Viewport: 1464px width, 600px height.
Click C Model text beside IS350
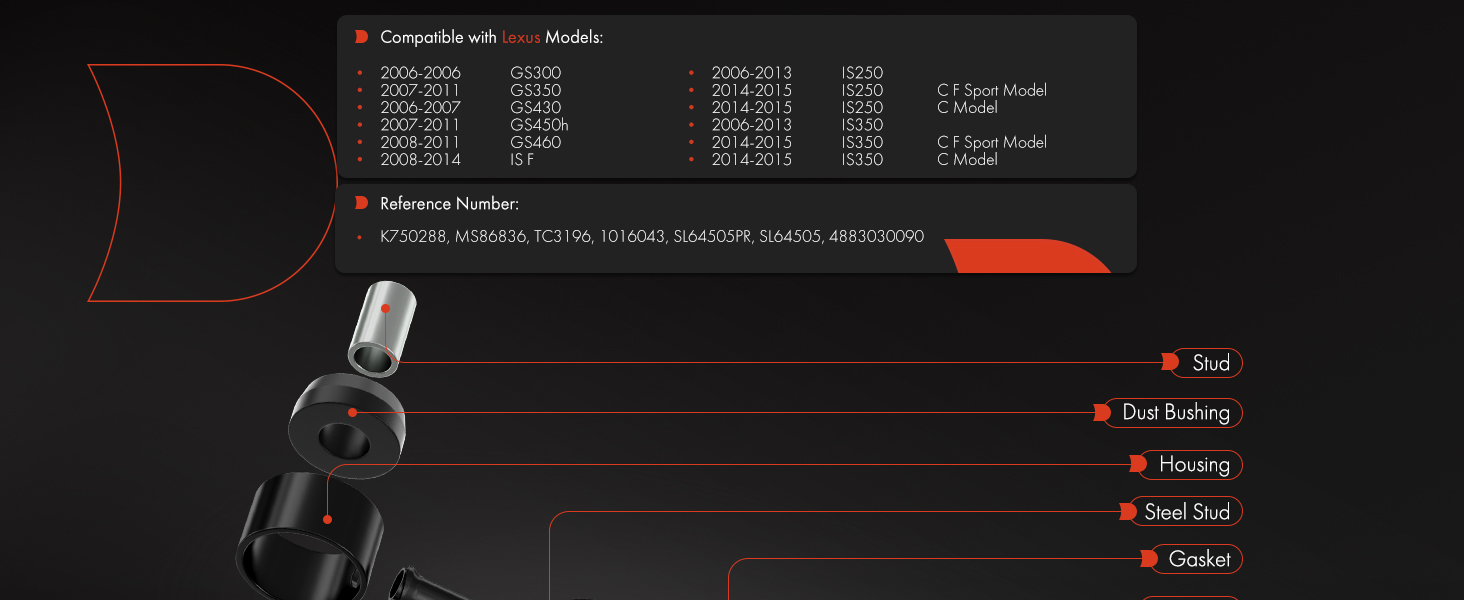(x=967, y=159)
